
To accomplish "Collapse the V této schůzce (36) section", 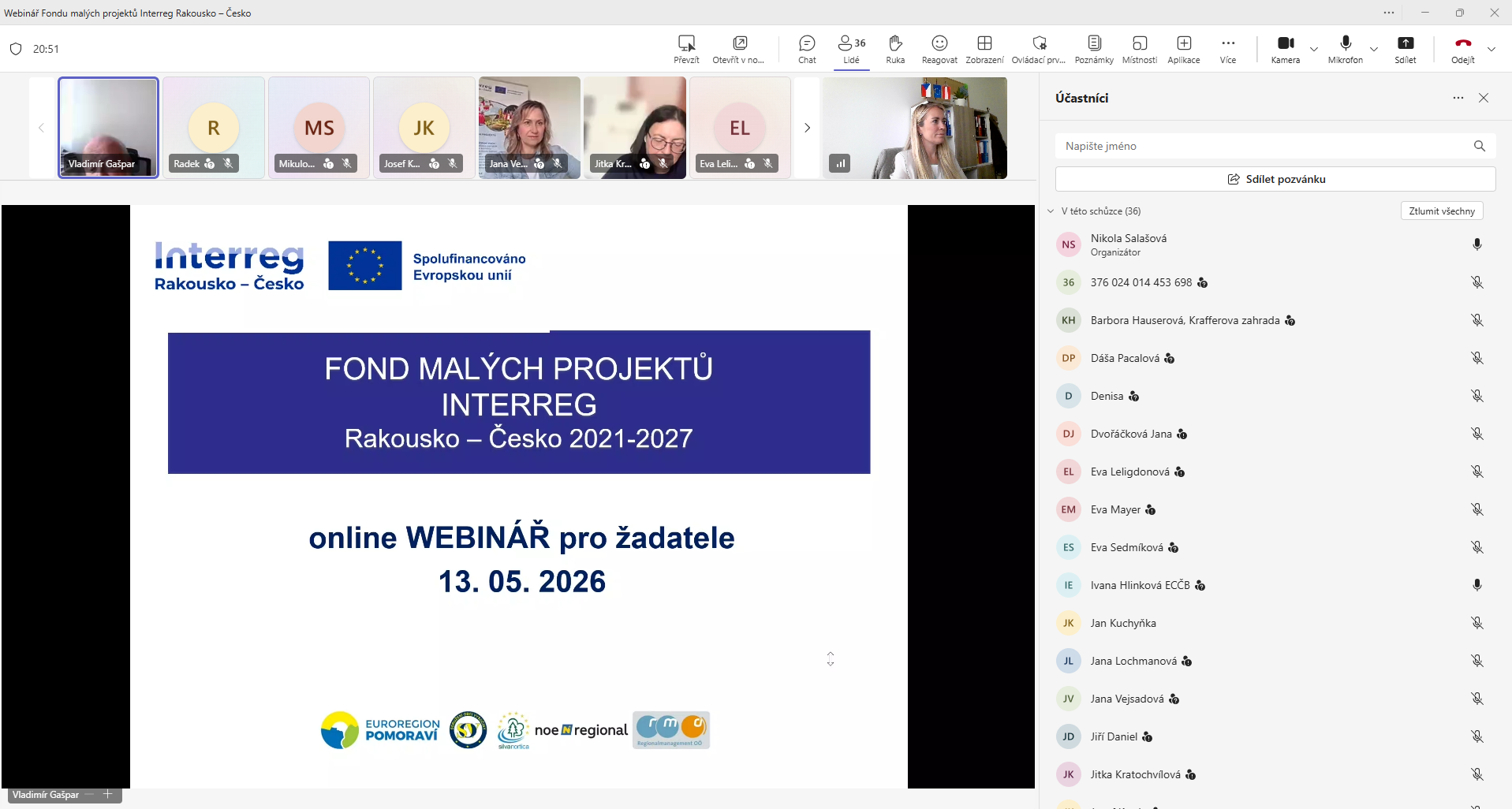I will (x=1051, y=211).
